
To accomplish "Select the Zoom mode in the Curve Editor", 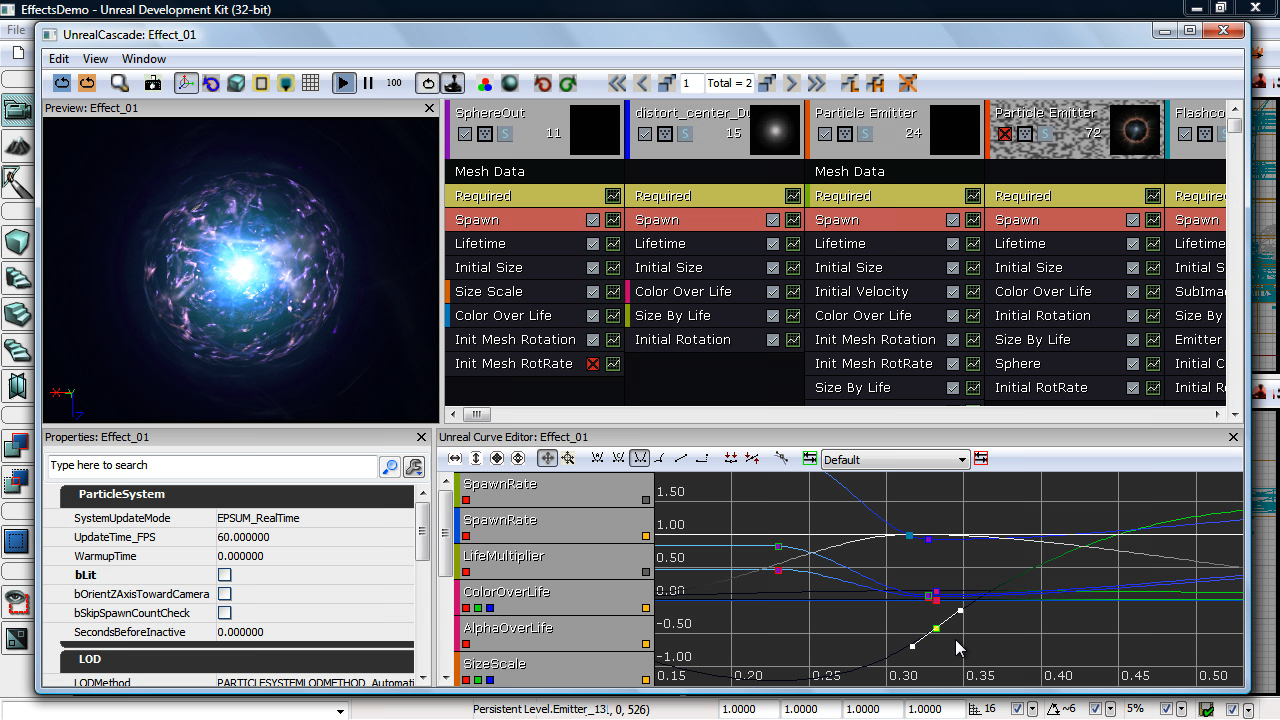I will (x=568, y=458).
